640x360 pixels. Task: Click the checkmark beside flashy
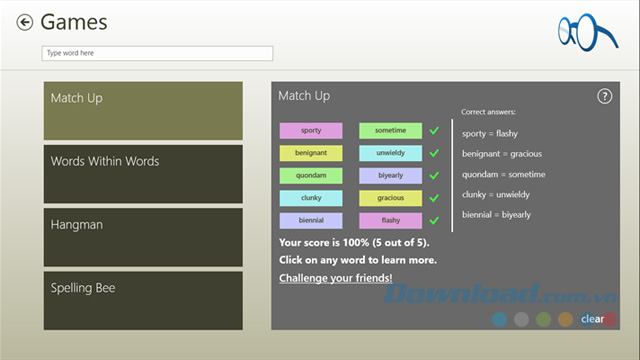click(434, 220)
